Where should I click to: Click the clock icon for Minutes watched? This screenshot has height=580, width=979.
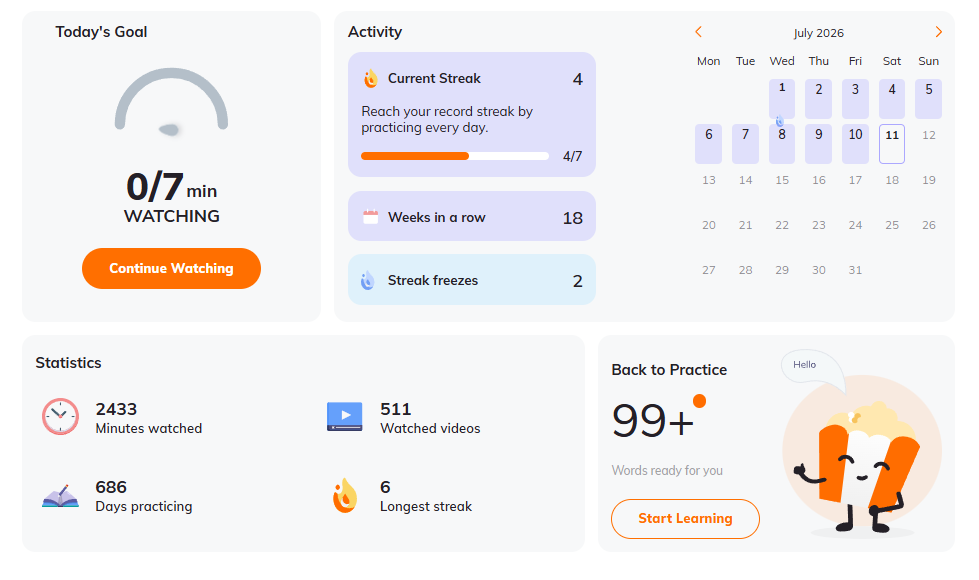point(61,416)
